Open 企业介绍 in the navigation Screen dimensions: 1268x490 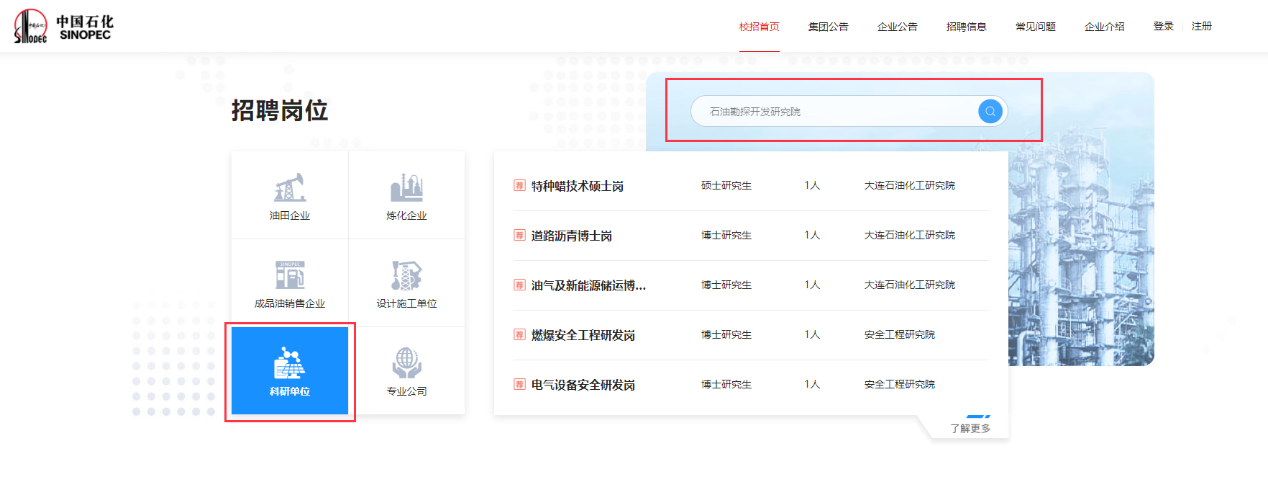pos(1104,27)
